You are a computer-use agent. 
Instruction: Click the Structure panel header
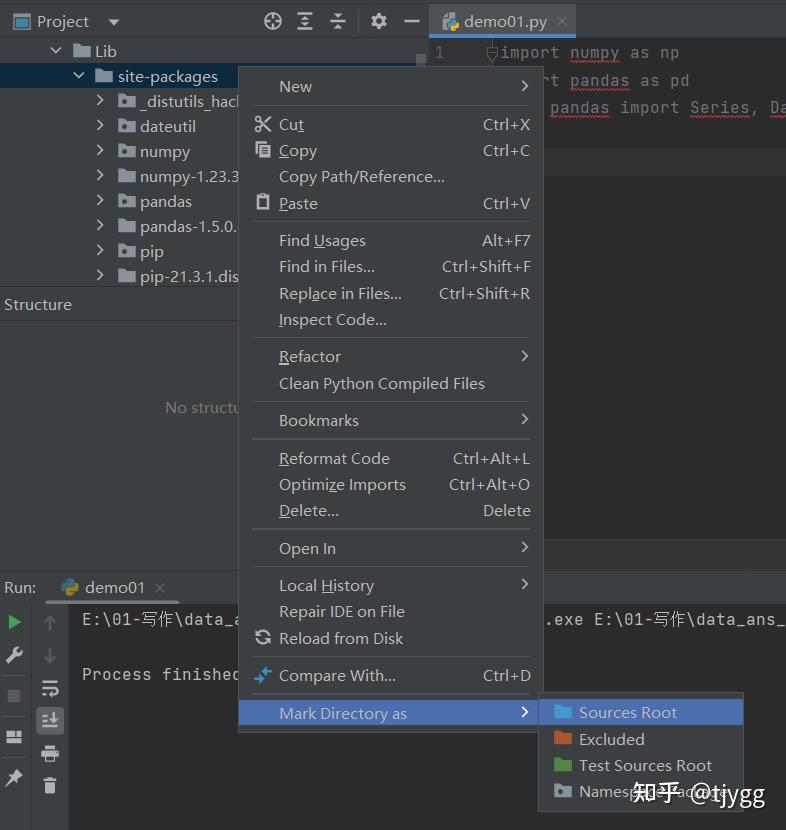(x=38, y=305)
